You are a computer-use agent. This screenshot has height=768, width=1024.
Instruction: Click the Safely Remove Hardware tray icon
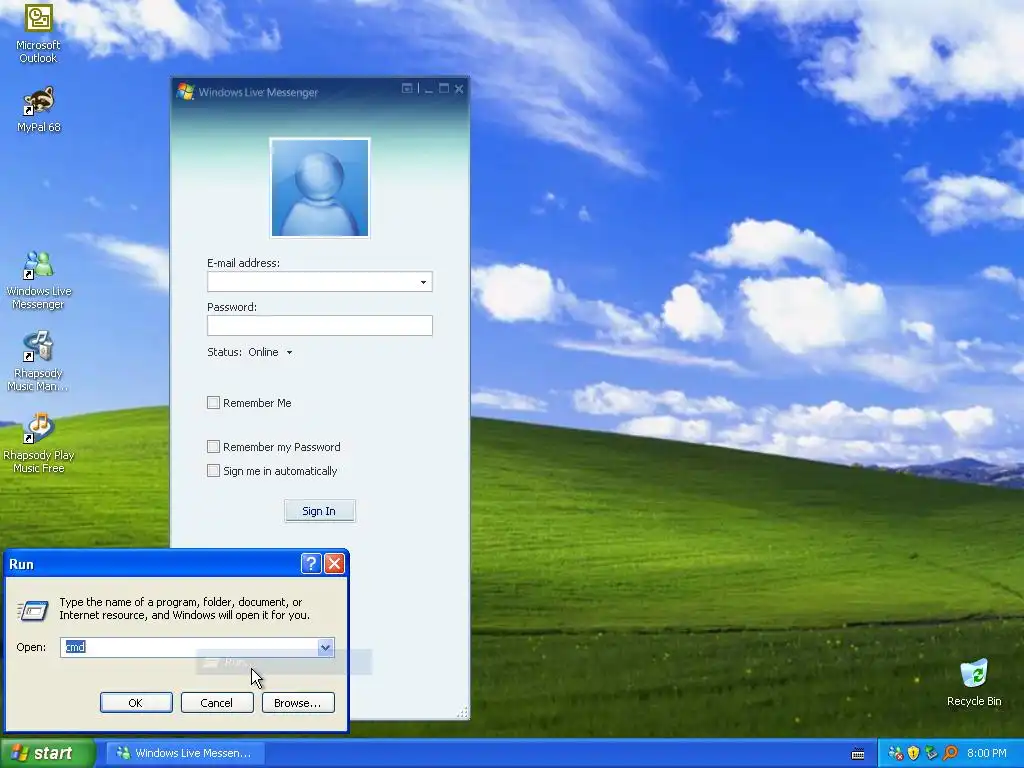point(931,754)
